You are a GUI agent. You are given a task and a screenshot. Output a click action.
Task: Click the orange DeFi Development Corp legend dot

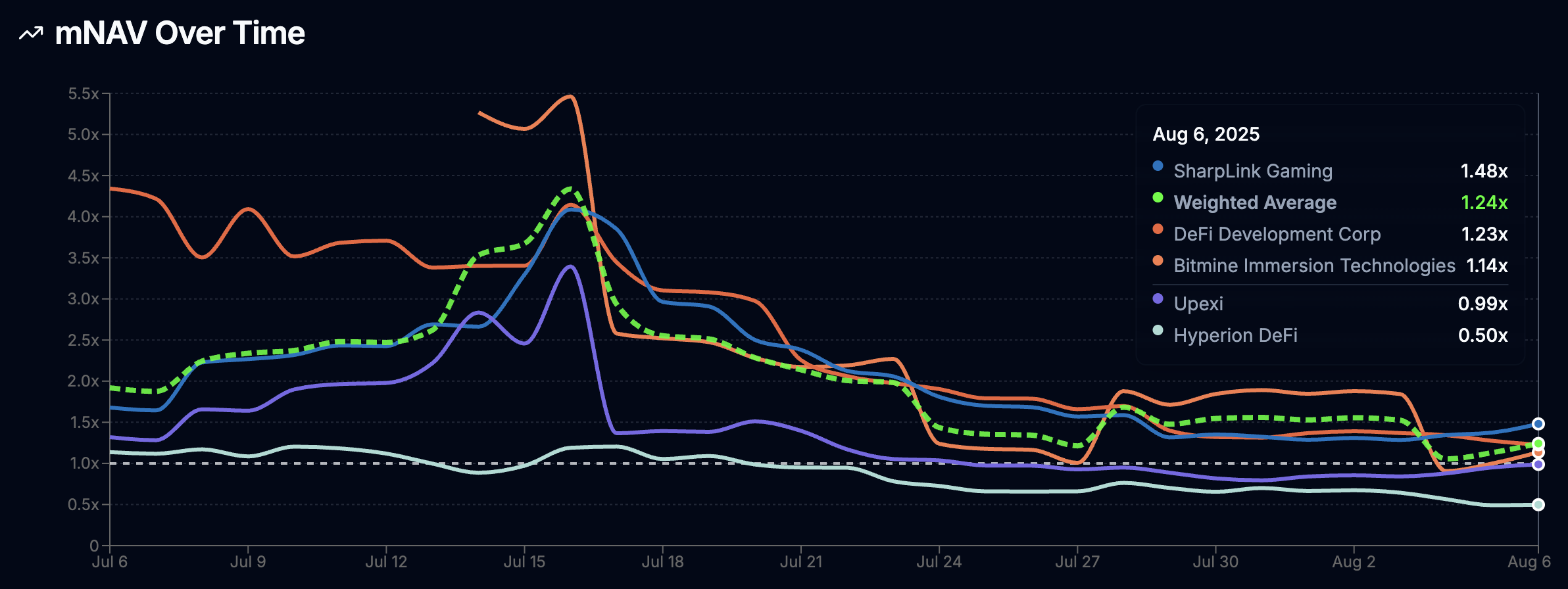click(1158, 229)
